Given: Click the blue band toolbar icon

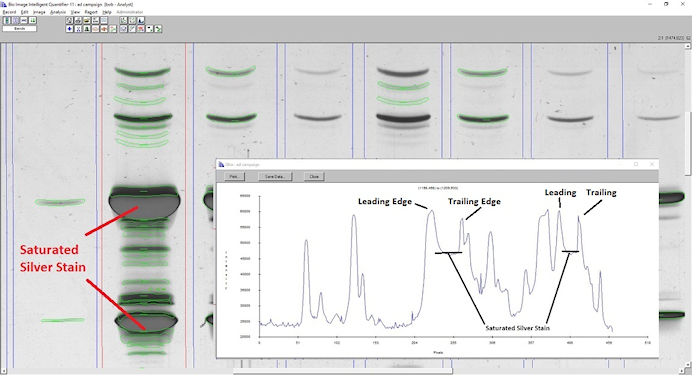Looking at the screenshot, I should [24, 20].
